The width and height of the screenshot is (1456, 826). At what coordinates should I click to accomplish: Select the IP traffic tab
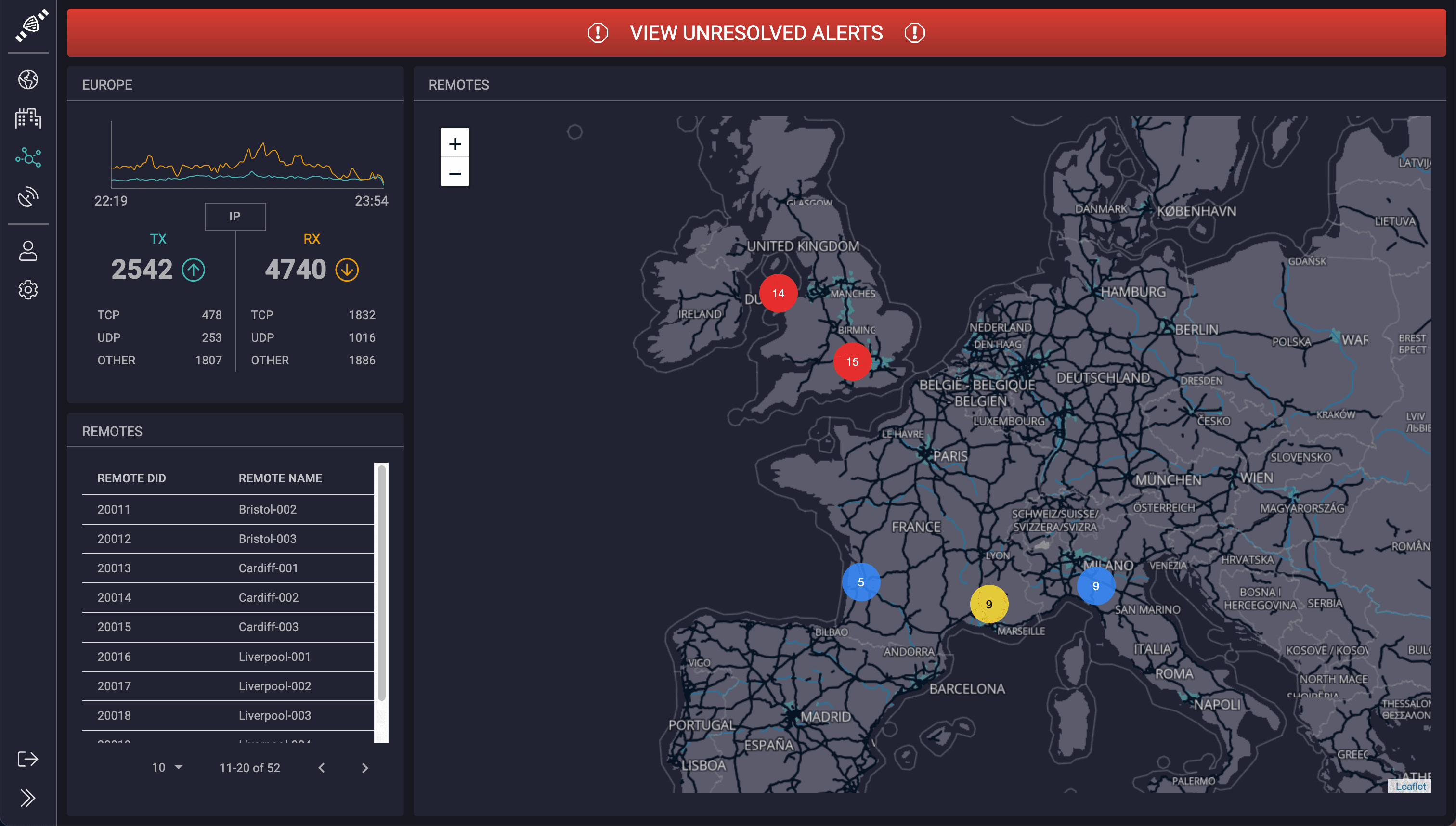(235, 216)
